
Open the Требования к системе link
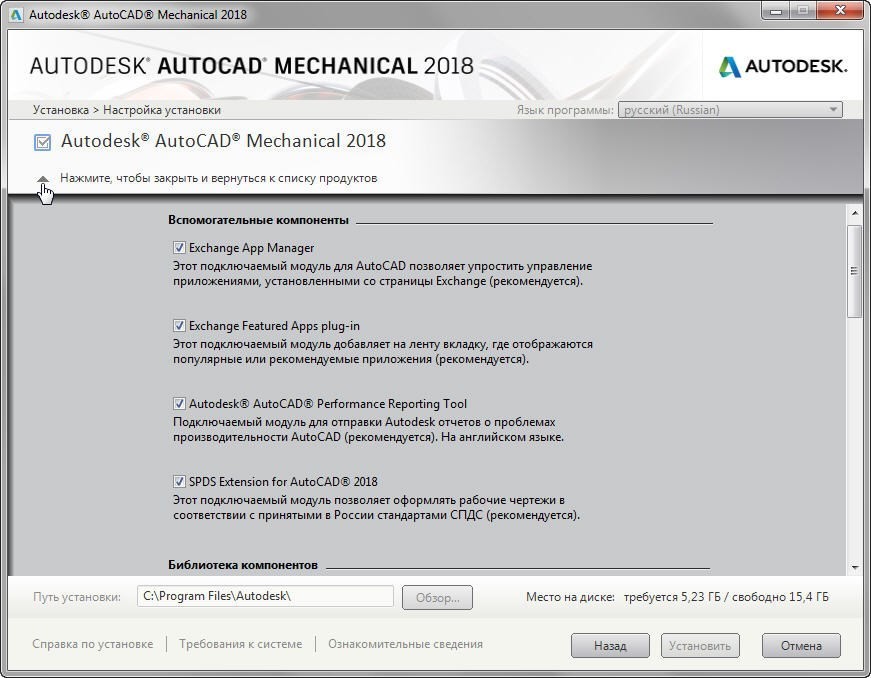click(241, 644)
